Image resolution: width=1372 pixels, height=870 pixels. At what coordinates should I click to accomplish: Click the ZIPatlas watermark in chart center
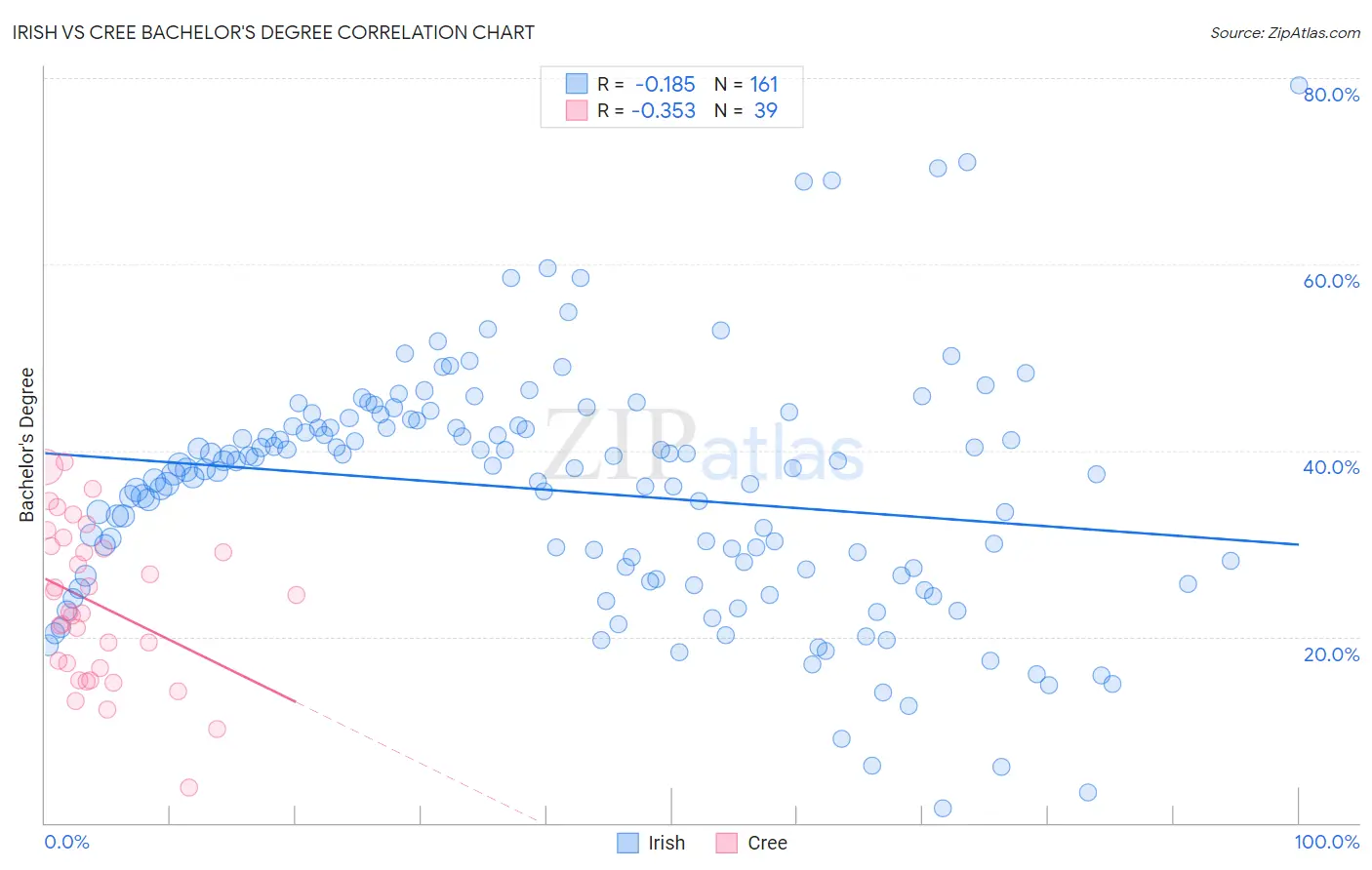pos(704,447)
